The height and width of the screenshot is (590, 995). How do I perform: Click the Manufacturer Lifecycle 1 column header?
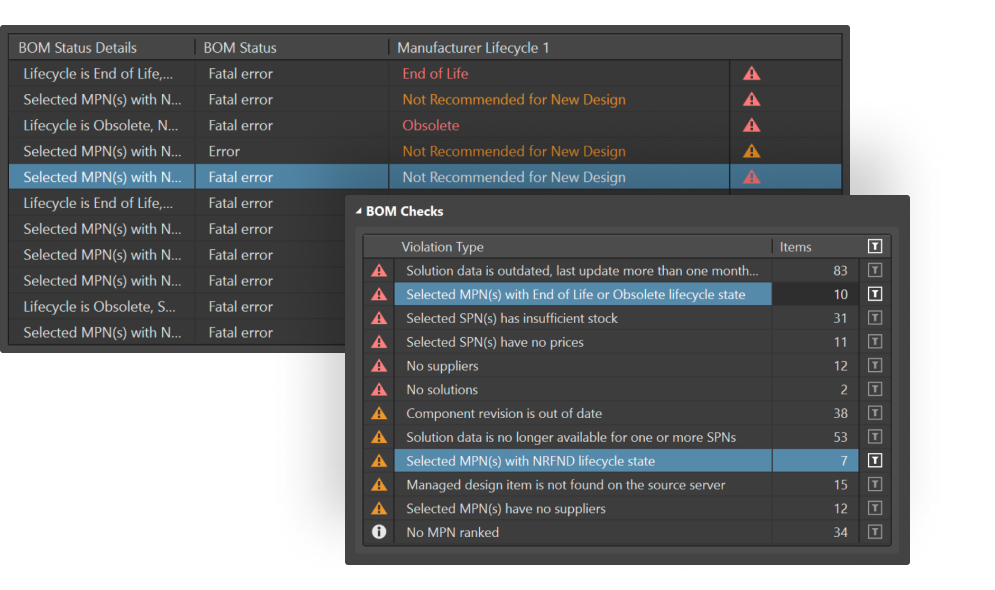[x=473, y=48]
